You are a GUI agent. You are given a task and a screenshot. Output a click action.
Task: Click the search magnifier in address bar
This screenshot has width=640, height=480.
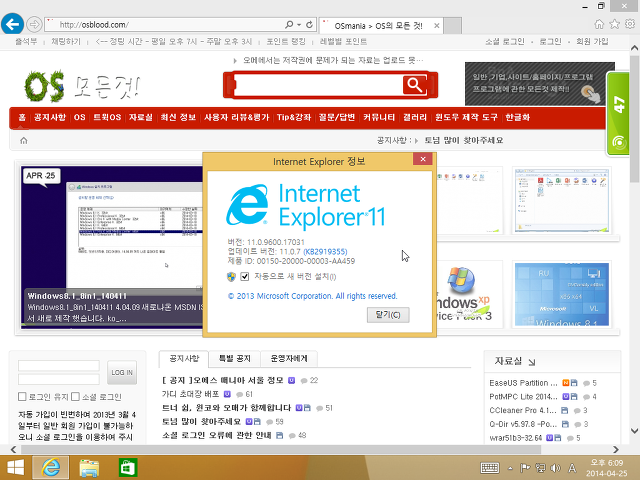(289, 24)
